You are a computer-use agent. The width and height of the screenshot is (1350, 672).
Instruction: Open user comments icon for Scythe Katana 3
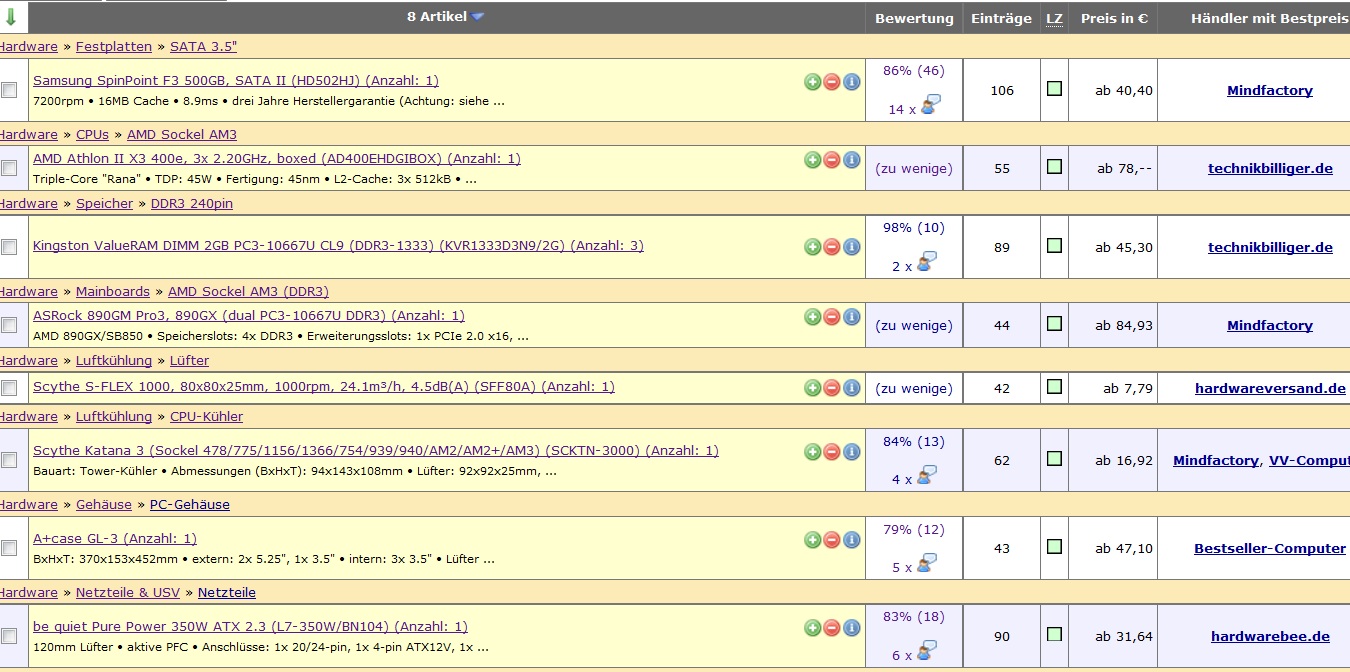[927, 476]
